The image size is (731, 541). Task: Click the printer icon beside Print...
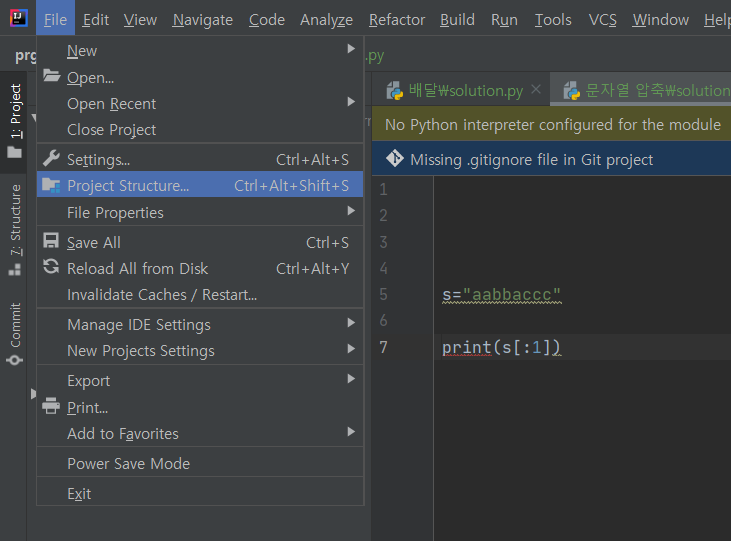pyautogui.click(x=51, y=406)
